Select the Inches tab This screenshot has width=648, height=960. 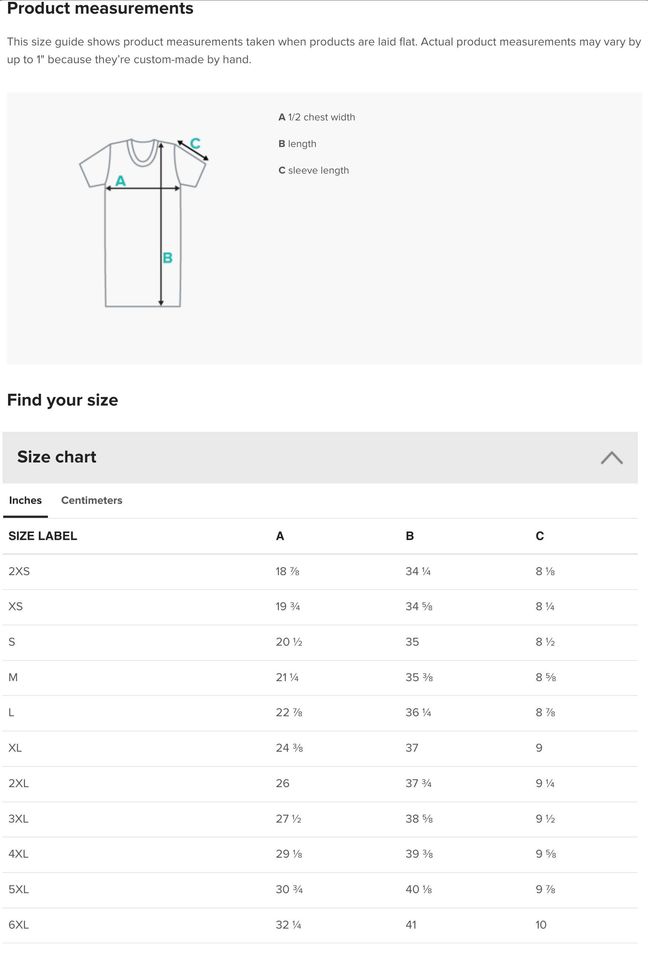click(26, 500)
